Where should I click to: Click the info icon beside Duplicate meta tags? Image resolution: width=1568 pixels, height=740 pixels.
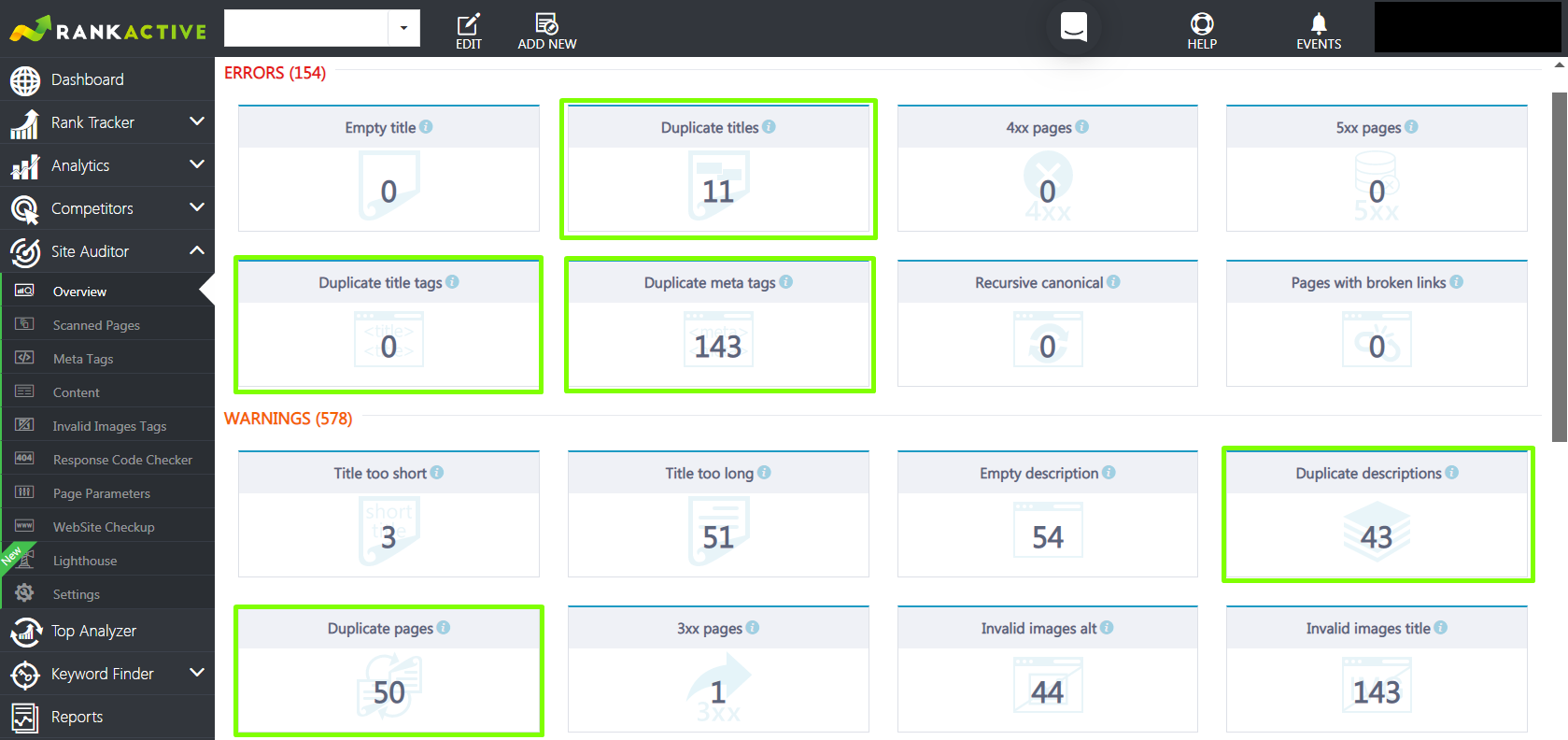(786, 282)
